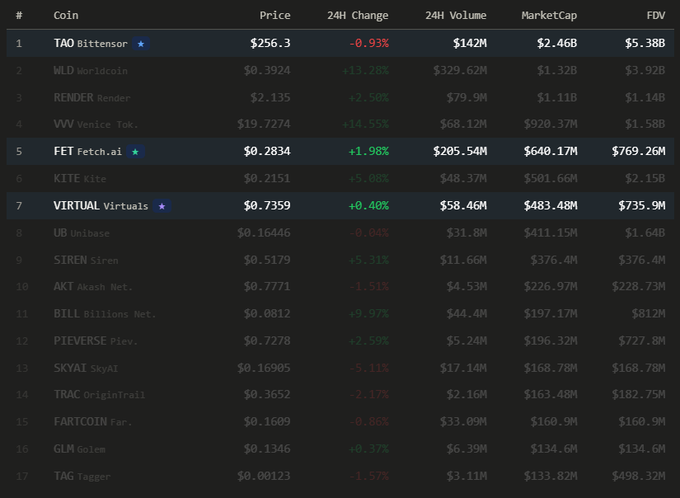
Task: Click TAO volume $142M
Action: point(470,43)
